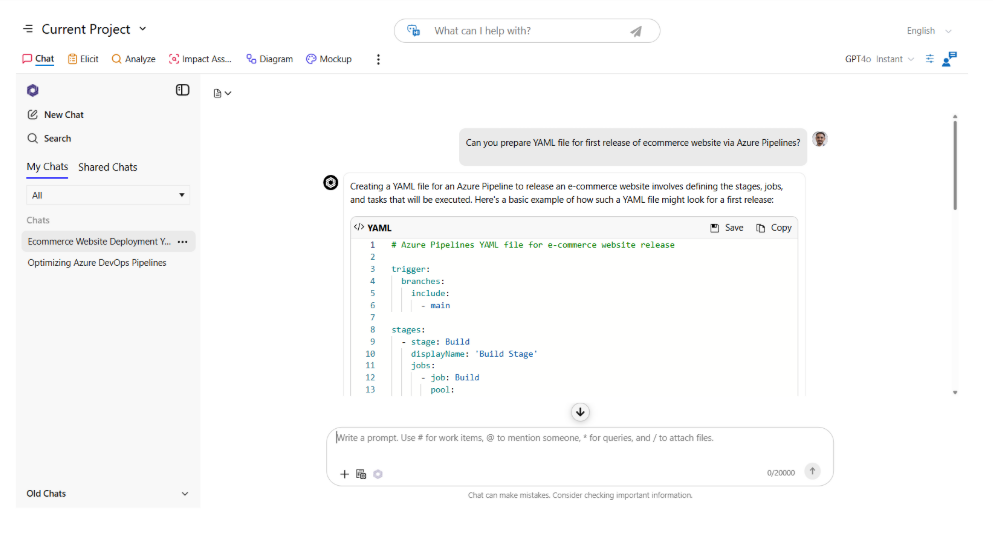Copy the YAML code block
Screen dimensions: 1007x533
click(774, 228)
